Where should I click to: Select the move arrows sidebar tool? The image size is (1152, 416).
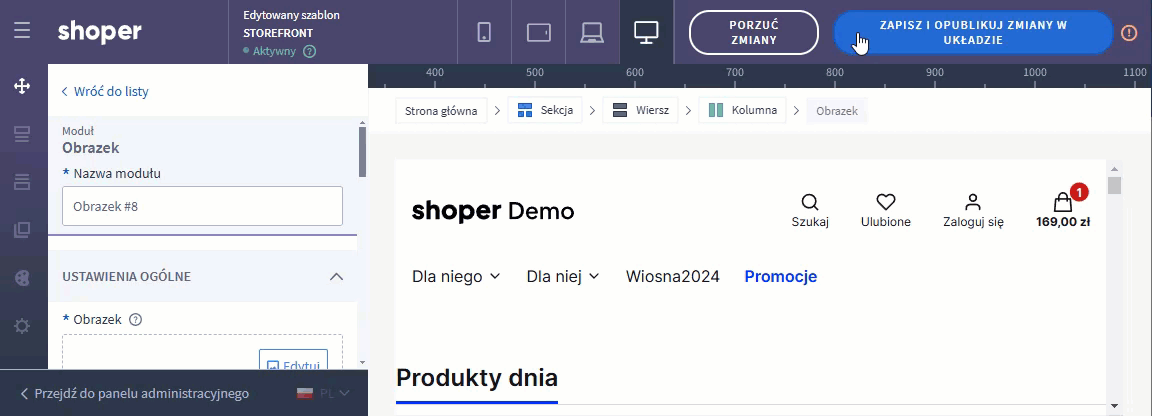(x=22, y=86)
